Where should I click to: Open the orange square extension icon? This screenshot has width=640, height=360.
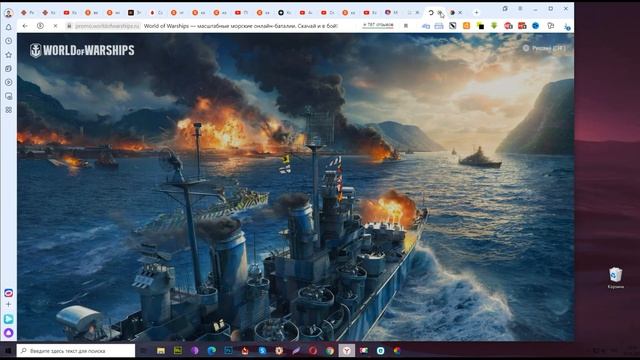[x=466, y=26]
